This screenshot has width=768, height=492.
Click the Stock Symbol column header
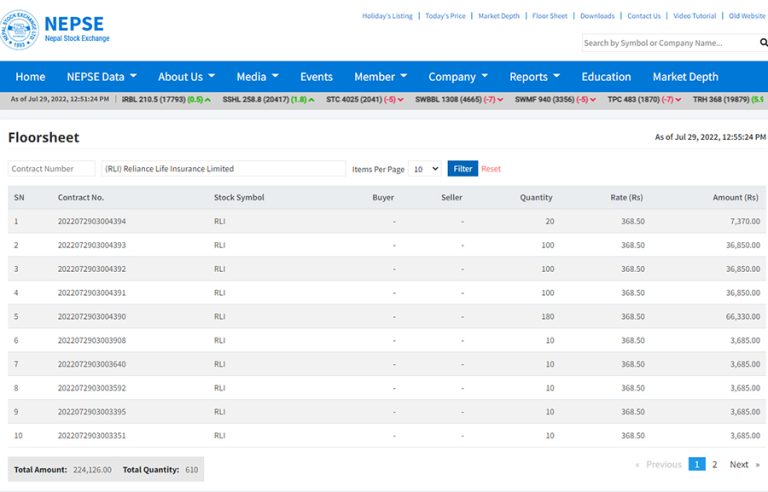click(239, 197)
